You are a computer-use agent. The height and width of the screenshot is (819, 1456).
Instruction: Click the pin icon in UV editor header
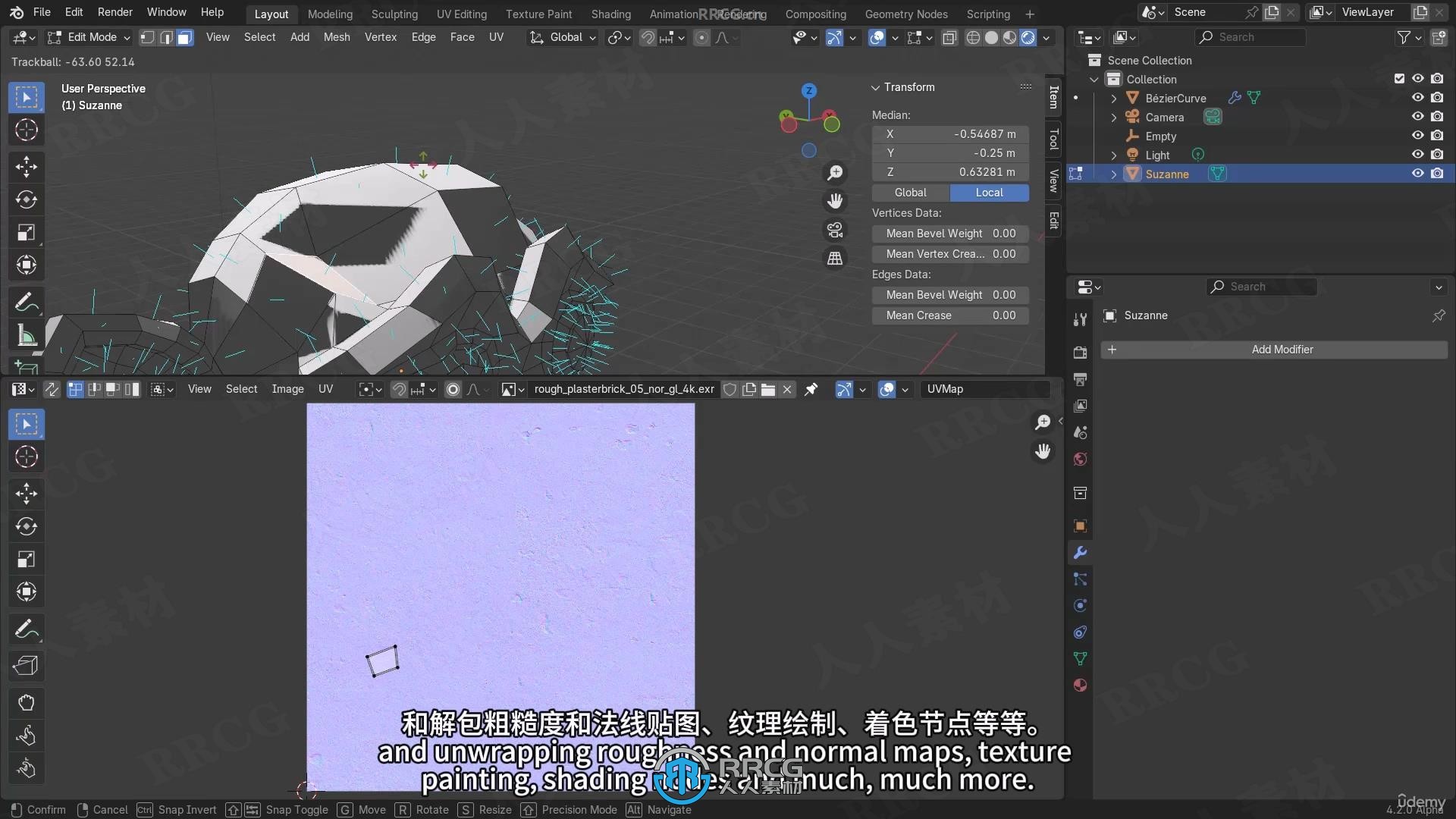pyautogui.click(x=811, y=389)
